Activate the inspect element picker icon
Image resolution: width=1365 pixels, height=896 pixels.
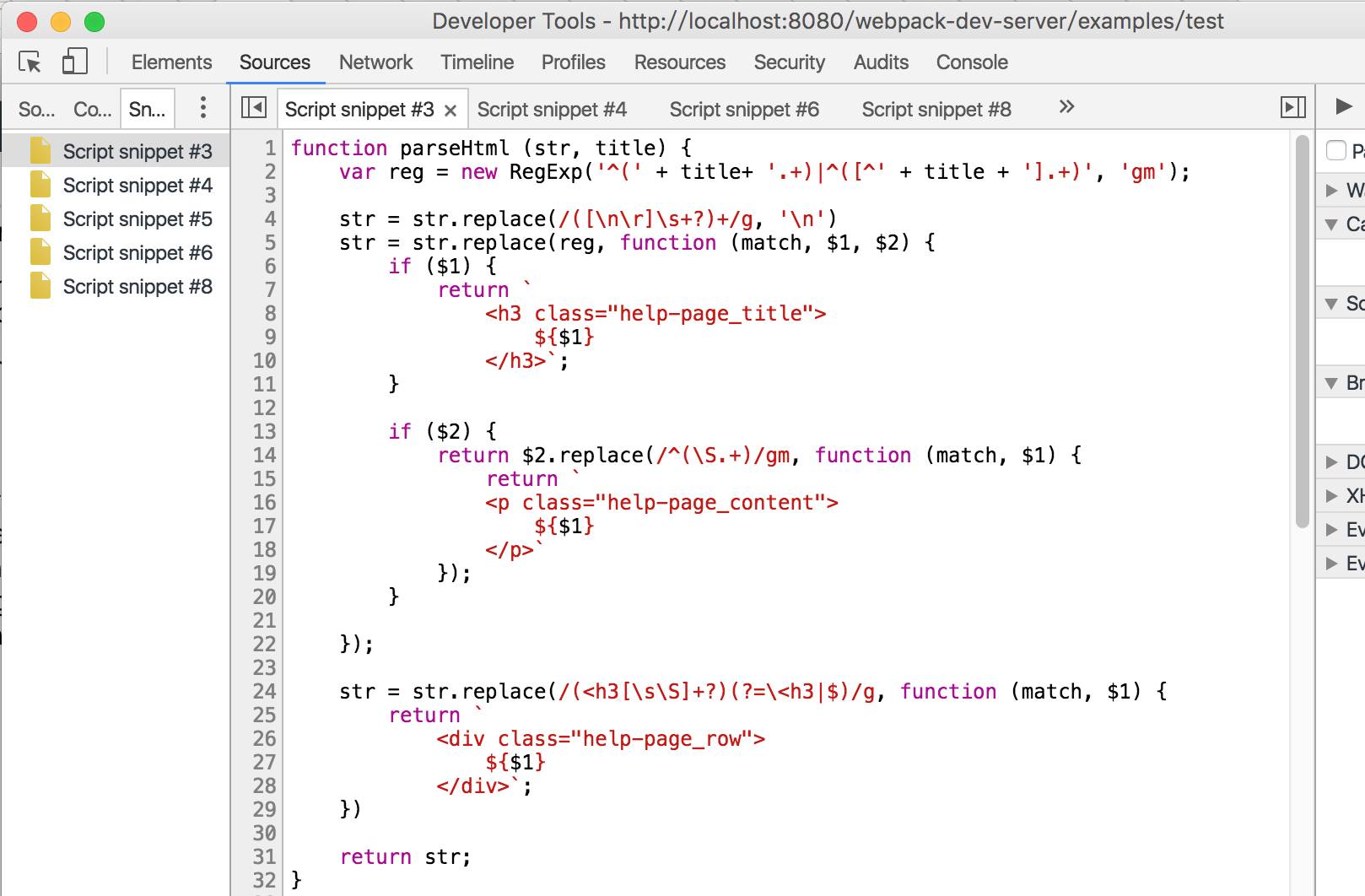30,62
